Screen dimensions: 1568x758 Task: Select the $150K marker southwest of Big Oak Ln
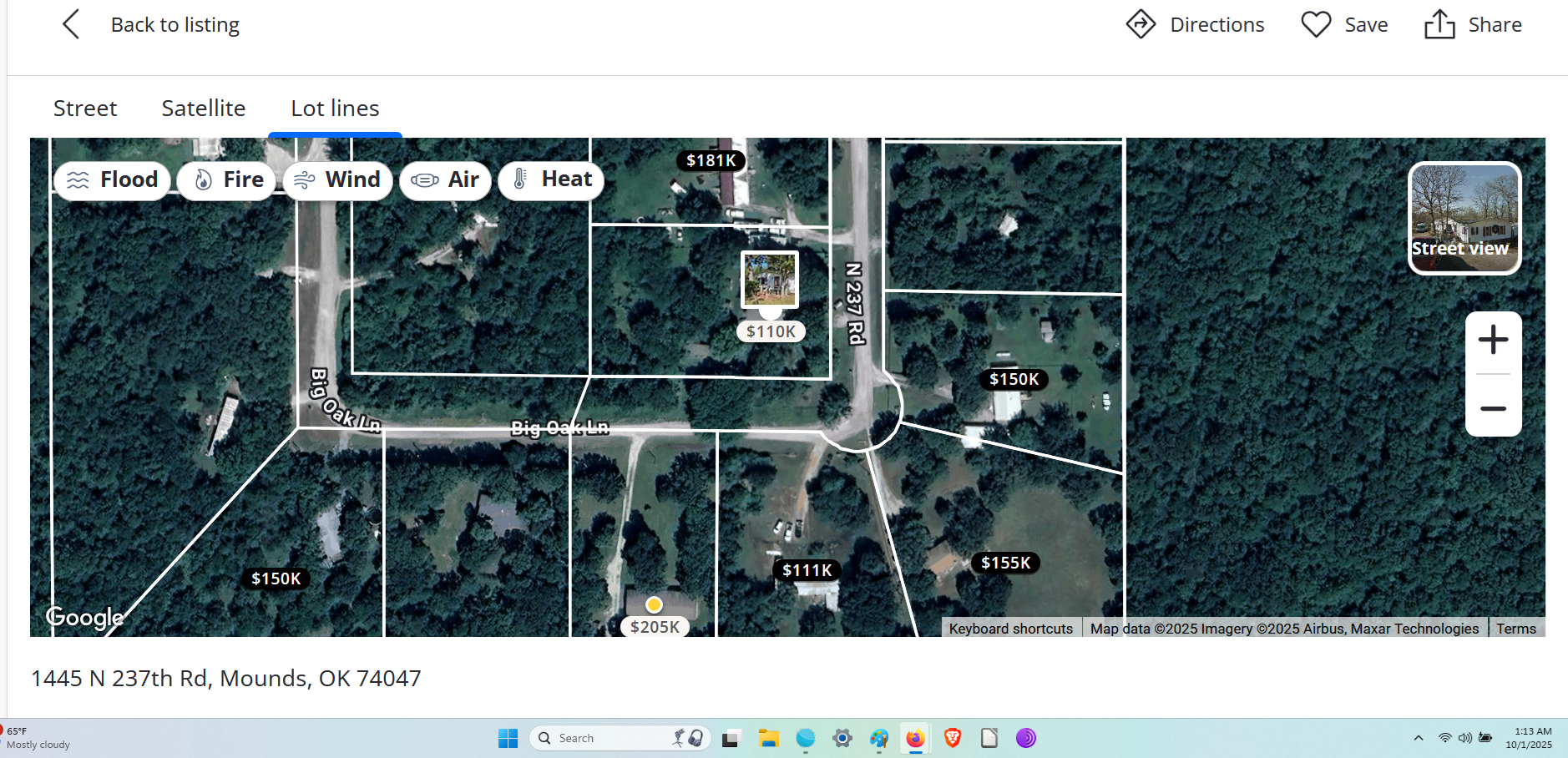[x=276, y=579]
